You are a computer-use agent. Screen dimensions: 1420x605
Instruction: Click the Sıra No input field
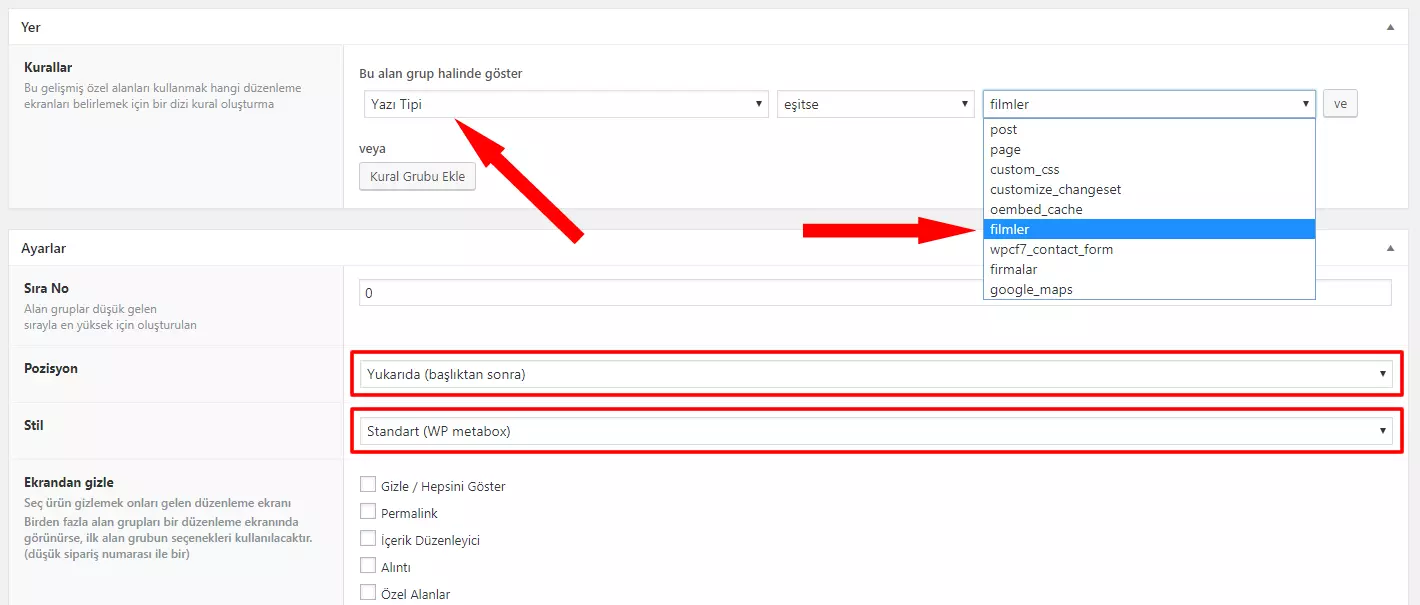click(875, 293)
